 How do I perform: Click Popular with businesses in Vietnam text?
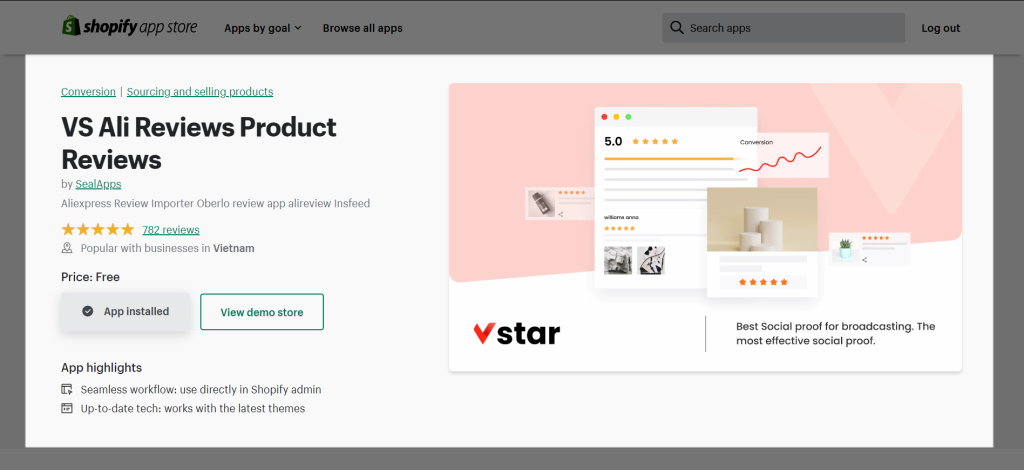click(167, 248)
